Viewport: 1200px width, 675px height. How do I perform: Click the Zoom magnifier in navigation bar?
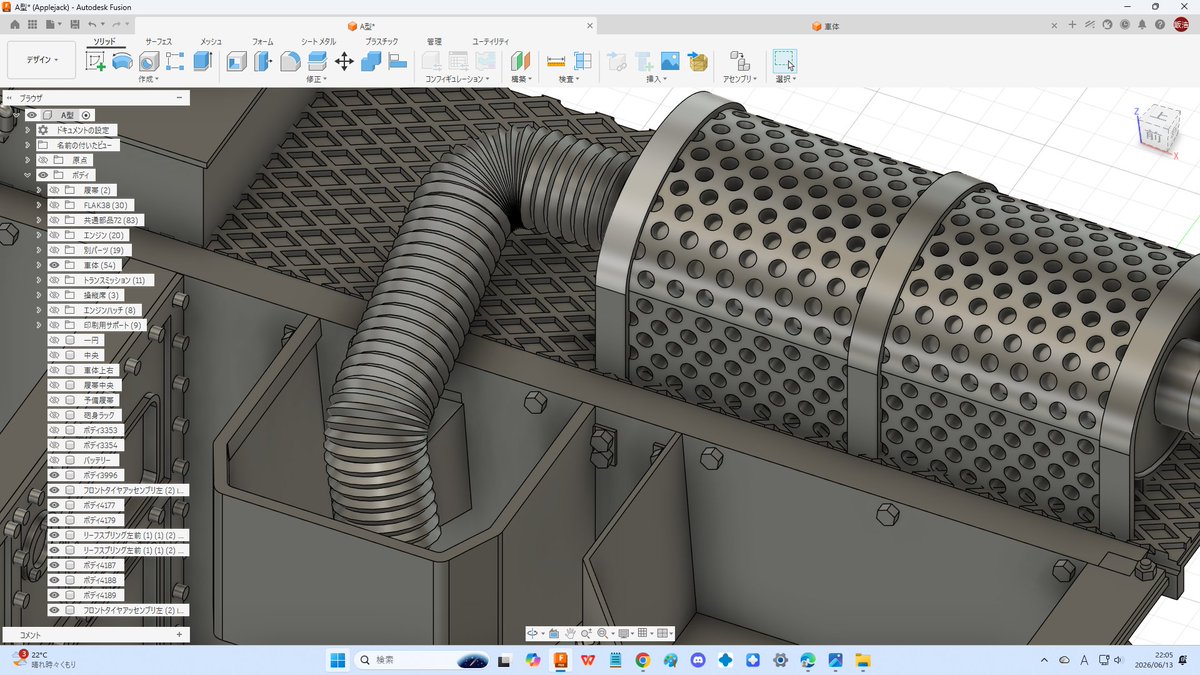pos(586,633)
